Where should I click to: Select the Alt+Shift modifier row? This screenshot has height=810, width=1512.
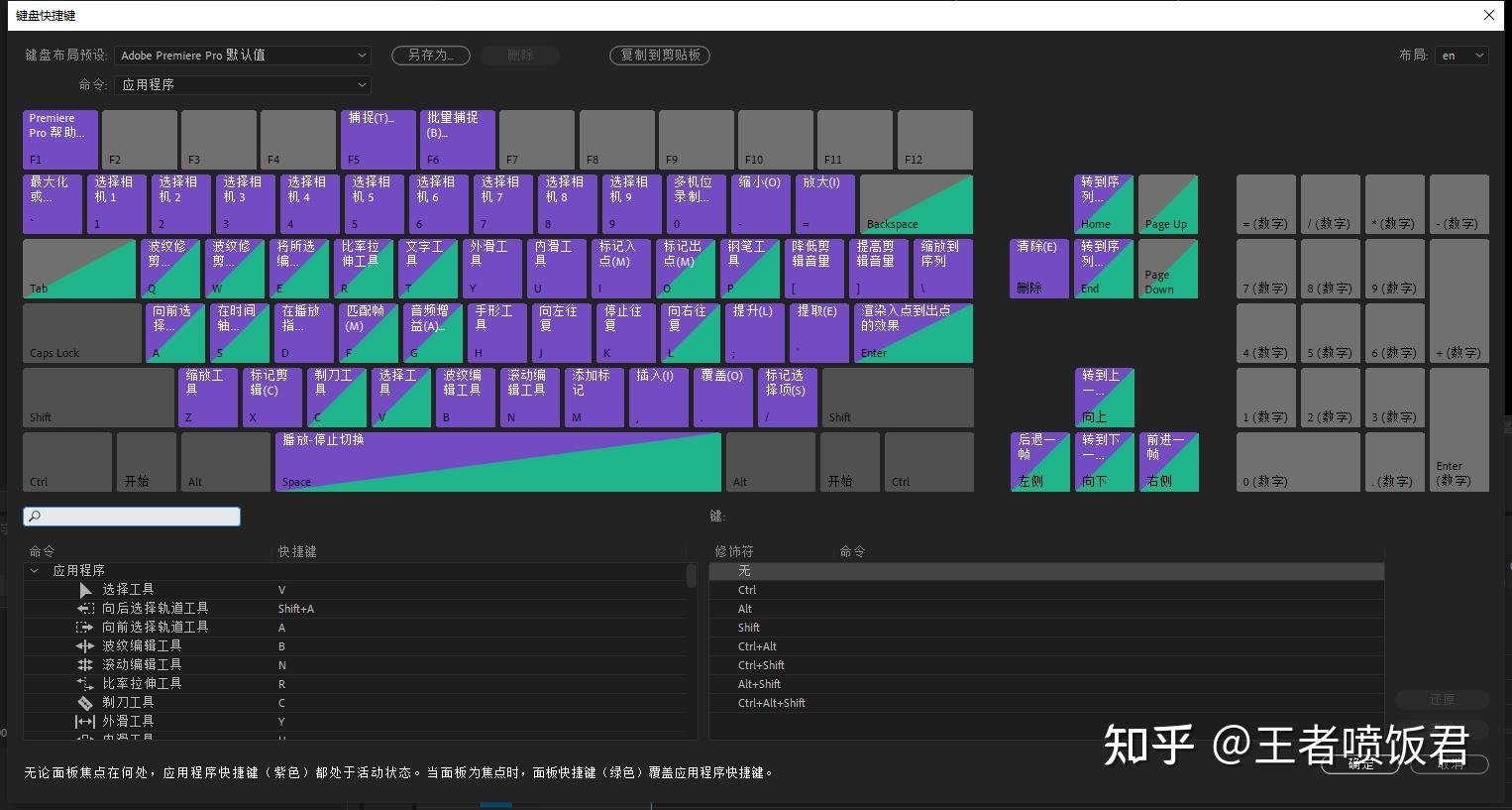(x=1046, y=684)
